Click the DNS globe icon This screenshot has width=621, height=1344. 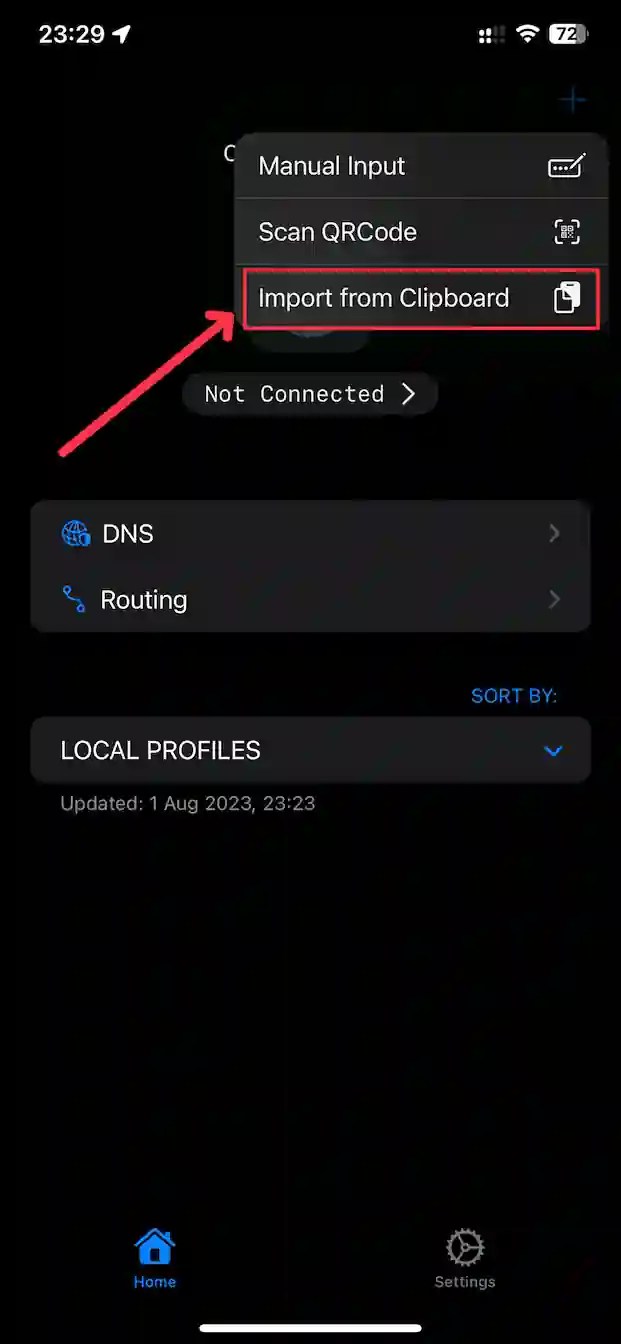76,534
